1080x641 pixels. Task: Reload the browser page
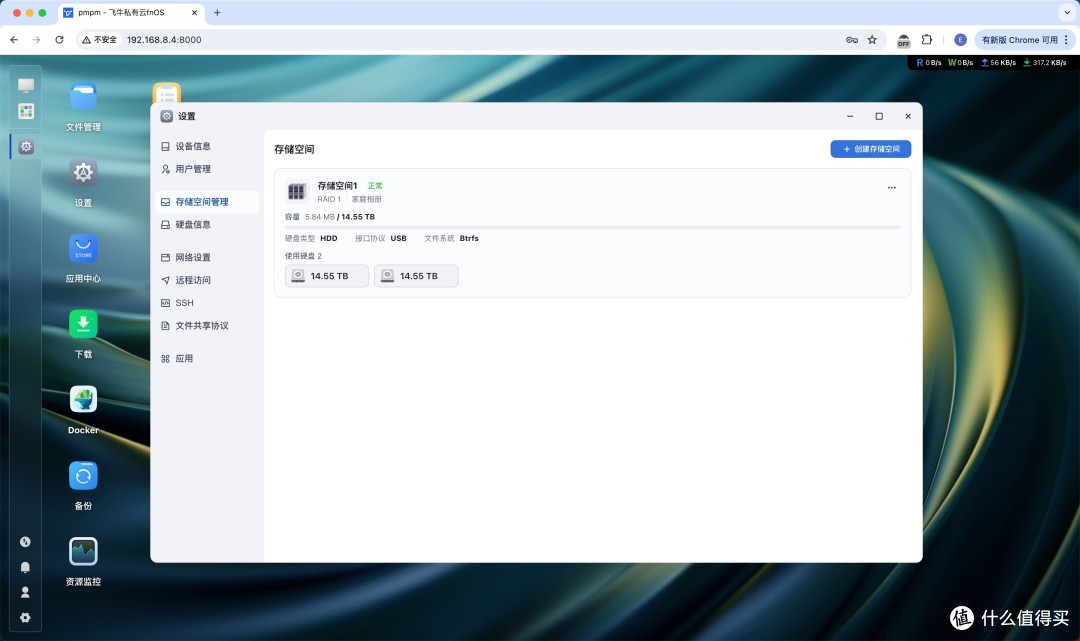[x=59, y=40]
